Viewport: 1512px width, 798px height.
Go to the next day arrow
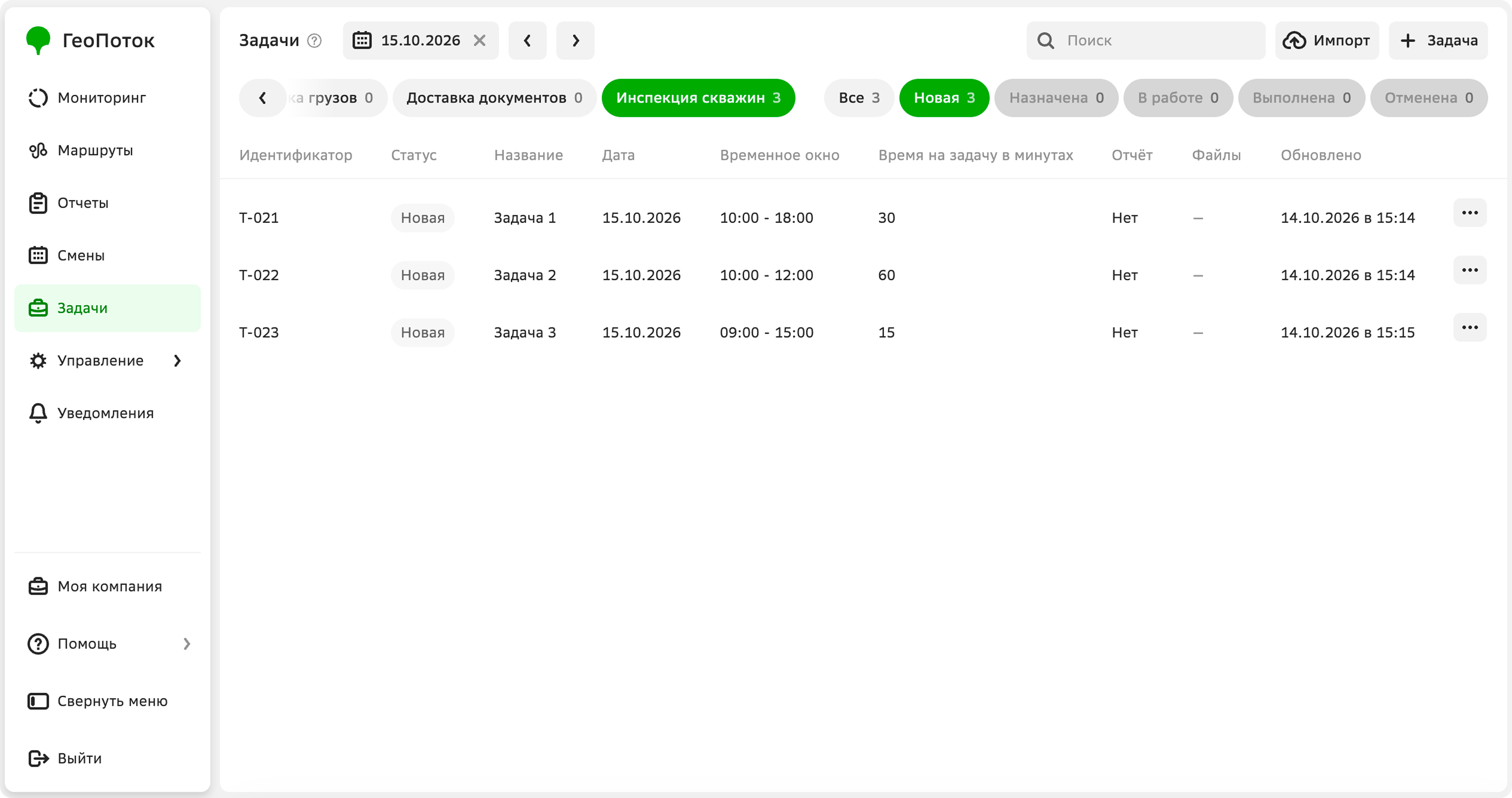tap(575, 41)
